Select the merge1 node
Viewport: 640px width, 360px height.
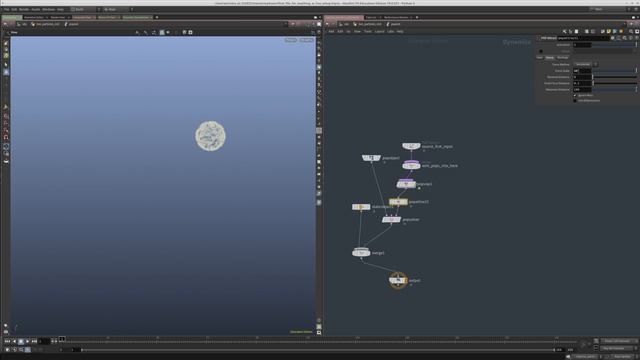[x=361, y=253]
